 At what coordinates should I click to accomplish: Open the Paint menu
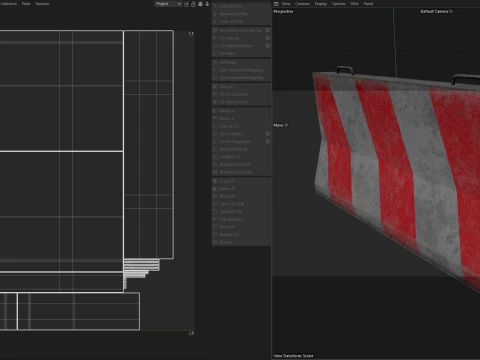coord(26,4)
